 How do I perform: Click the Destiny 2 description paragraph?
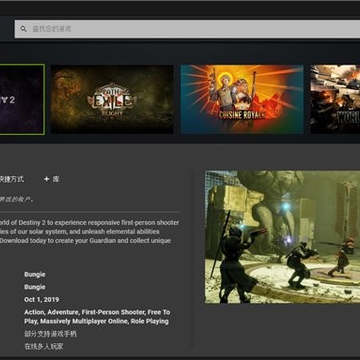[90, 232]
